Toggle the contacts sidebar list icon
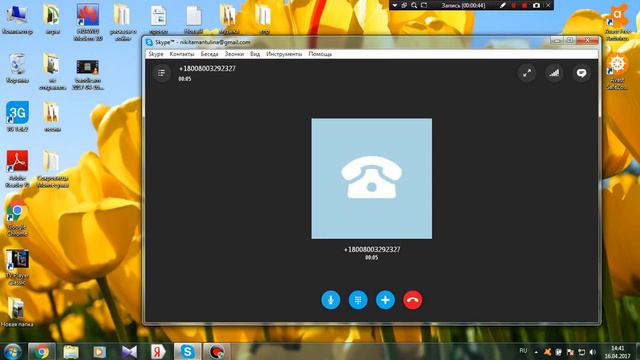The image size is (640, 360). (x=162, y=73)
